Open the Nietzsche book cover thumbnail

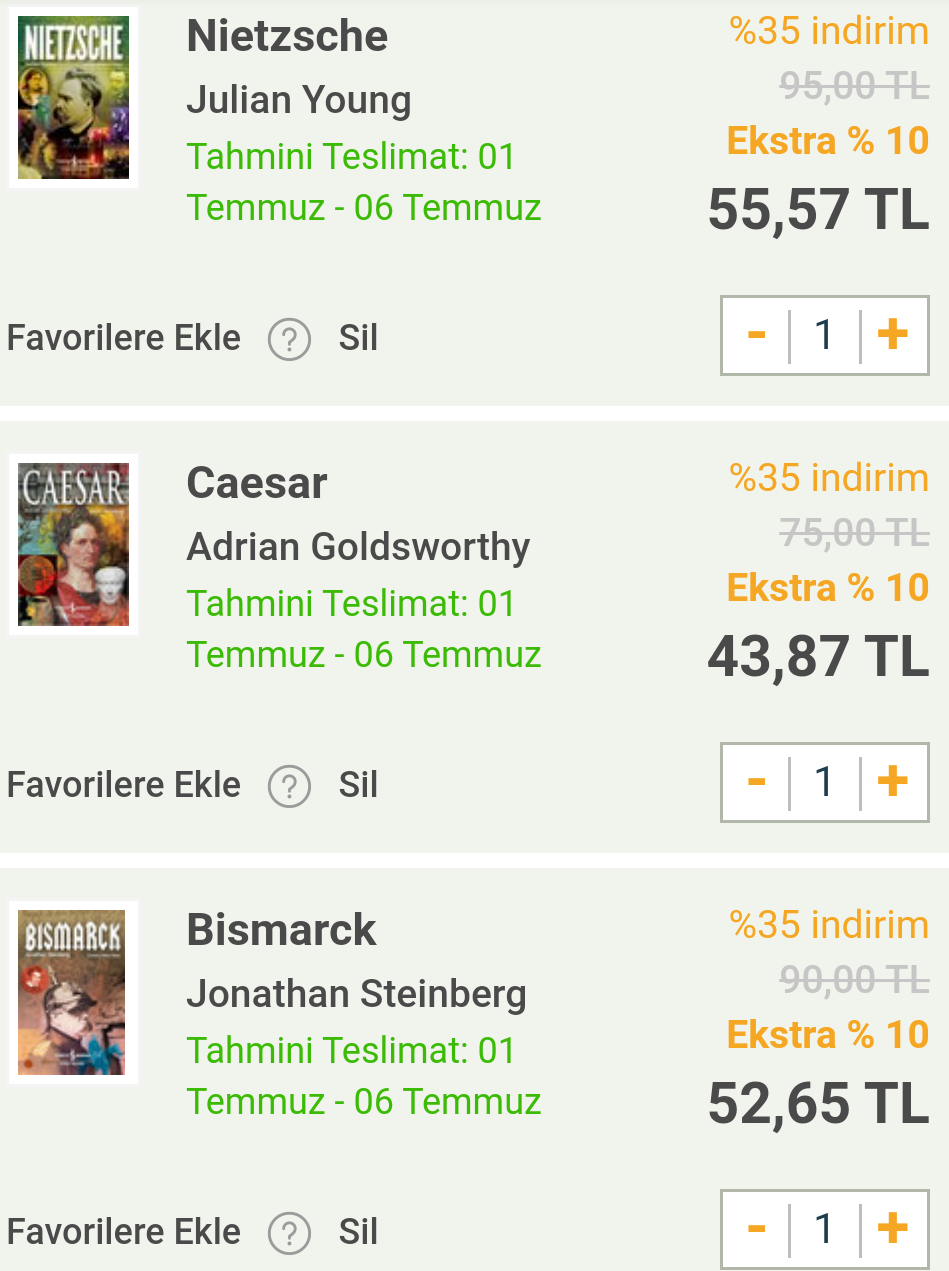point(73,97)
